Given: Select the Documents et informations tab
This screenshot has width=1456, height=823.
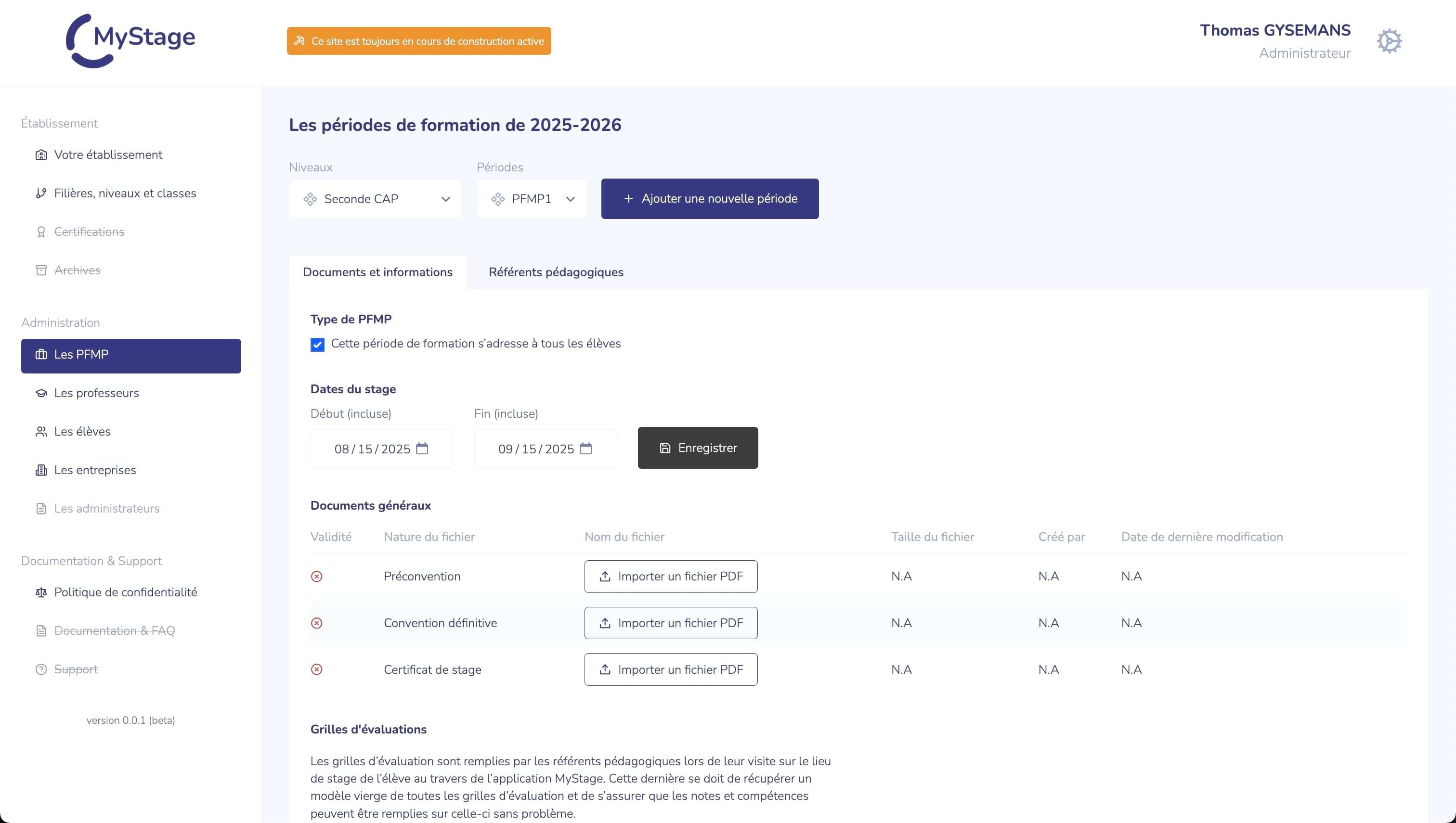Looking at the screenshot, I should (377, 272).
